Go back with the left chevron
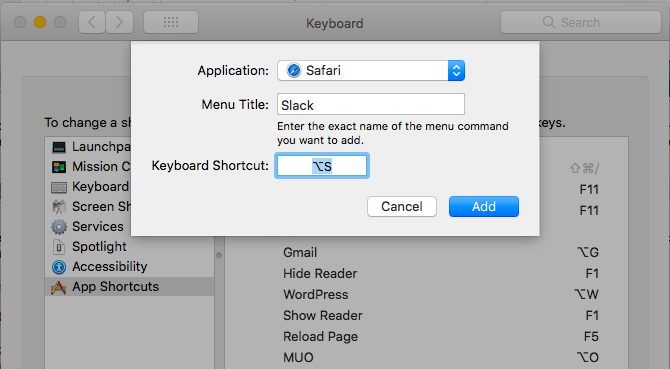Image resolution: width=670 pixels, height=369 pixels. tap(92, 22)
